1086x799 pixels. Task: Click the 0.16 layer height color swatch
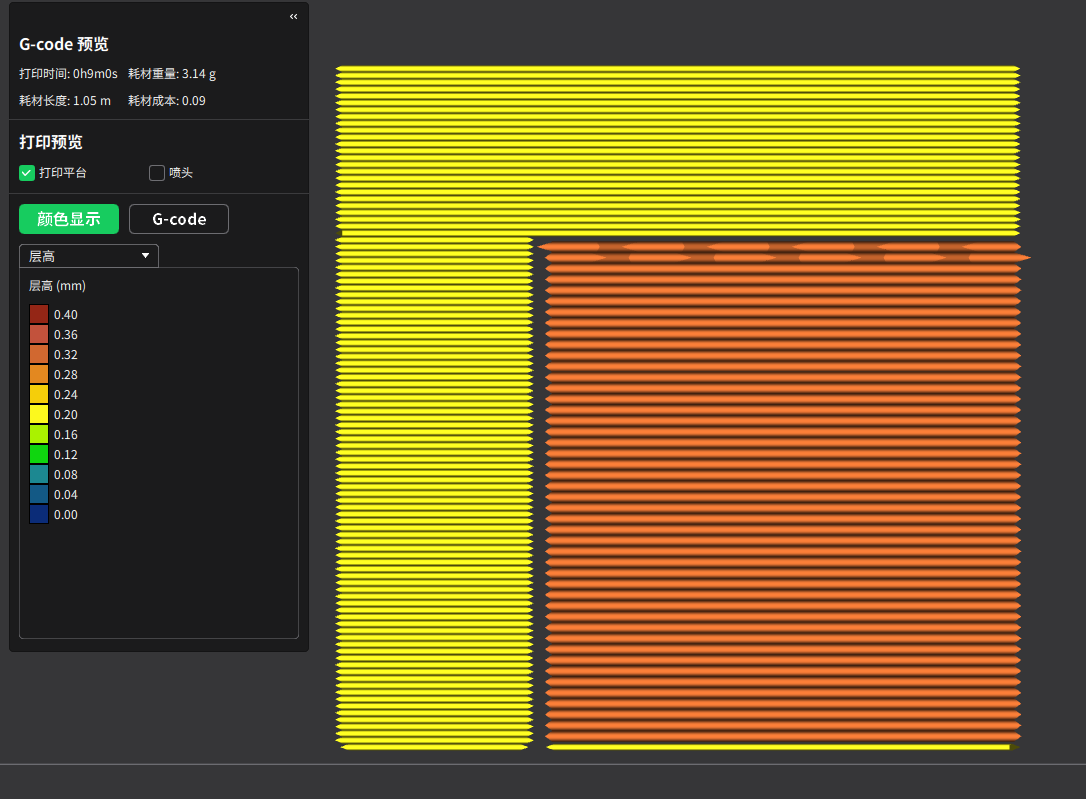point(39,435)
